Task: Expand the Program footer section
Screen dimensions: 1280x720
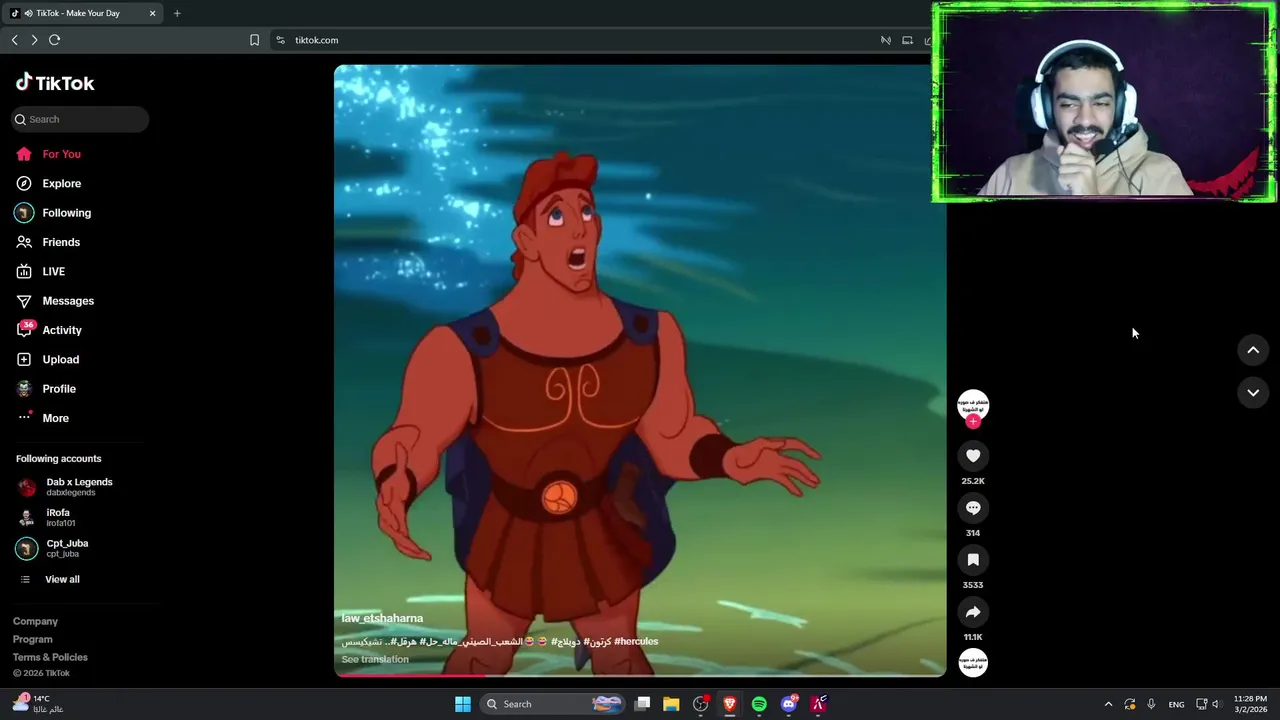Action: (x=32, y=639)
